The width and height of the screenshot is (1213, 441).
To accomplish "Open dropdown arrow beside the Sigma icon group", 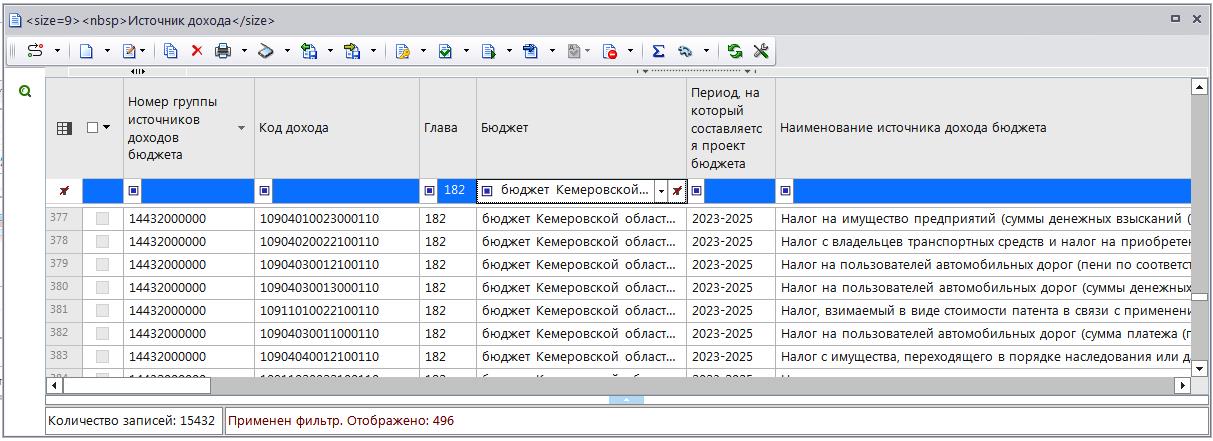I will pyautogui.click(x=707, y=50).
